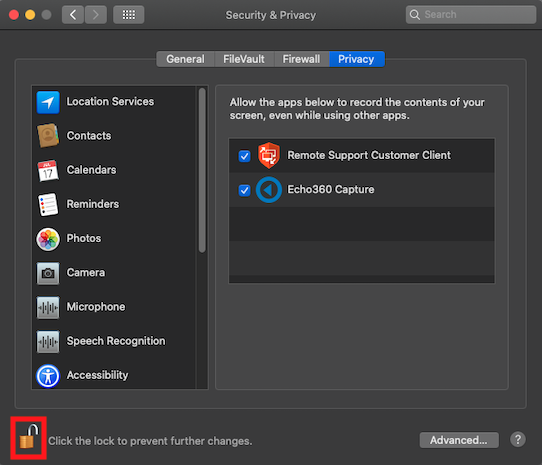
Task: Go forward with the right chevron
Action: [x=96, y=15]
